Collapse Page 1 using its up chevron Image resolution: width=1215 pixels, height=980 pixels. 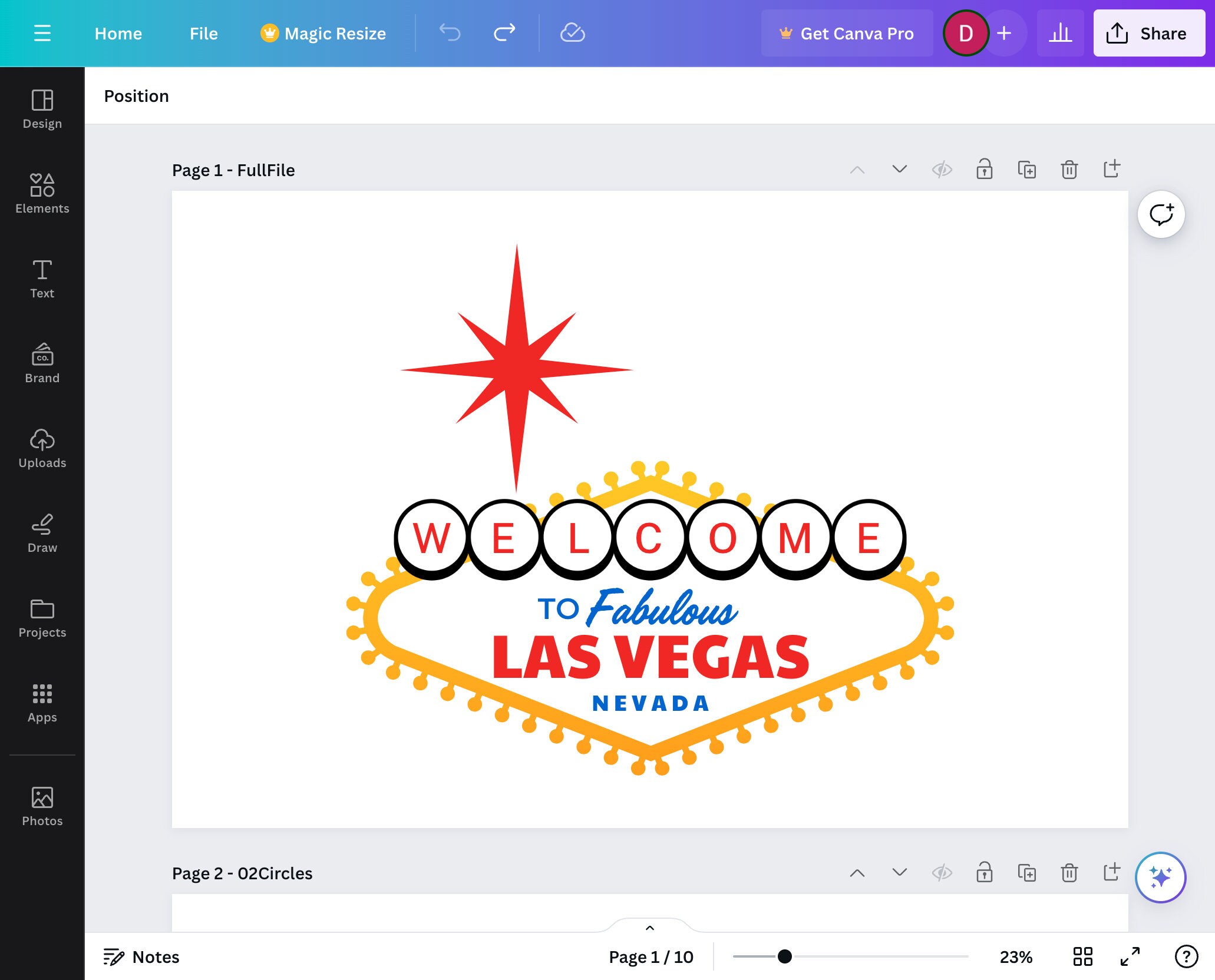[857, 169]
